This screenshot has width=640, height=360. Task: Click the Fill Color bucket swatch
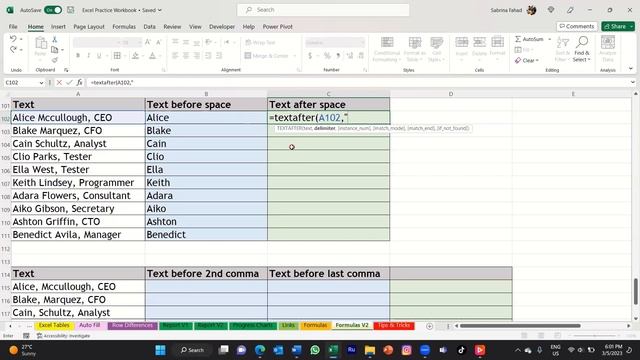point(135,56)
